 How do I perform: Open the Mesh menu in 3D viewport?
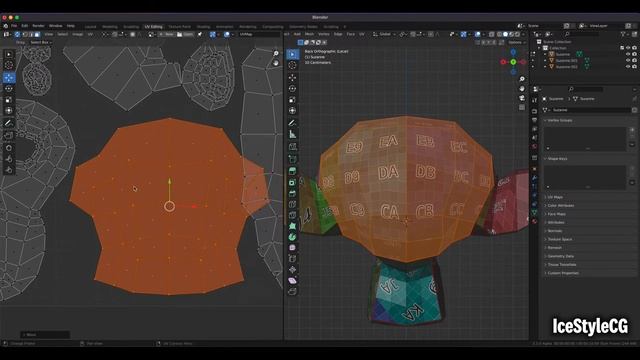pos(309,34)
